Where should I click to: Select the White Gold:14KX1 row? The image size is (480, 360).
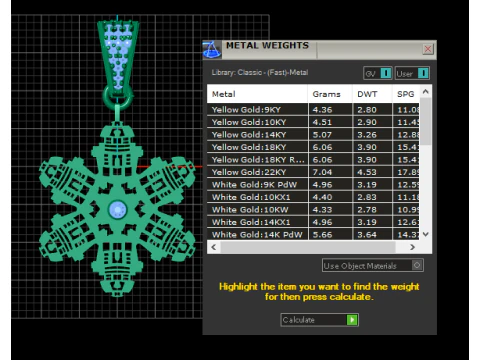[313, 222]
